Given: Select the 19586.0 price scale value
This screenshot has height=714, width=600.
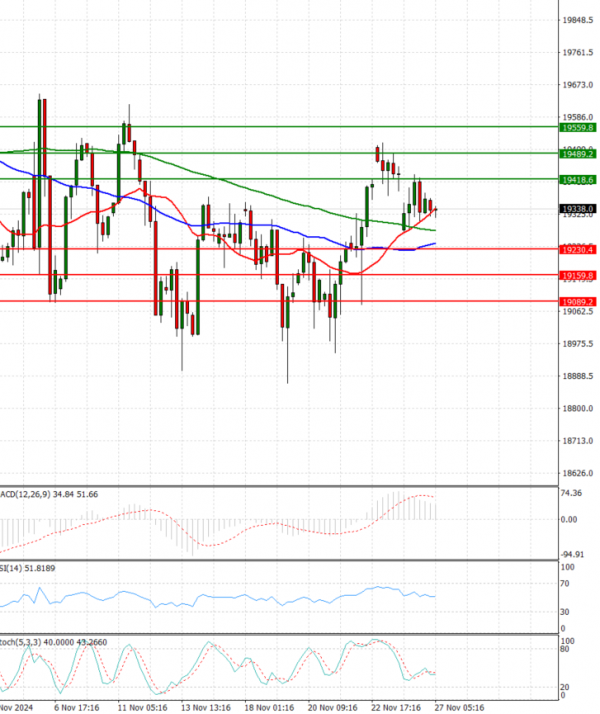Looking at the screenshot, I should tap(578, 117).
